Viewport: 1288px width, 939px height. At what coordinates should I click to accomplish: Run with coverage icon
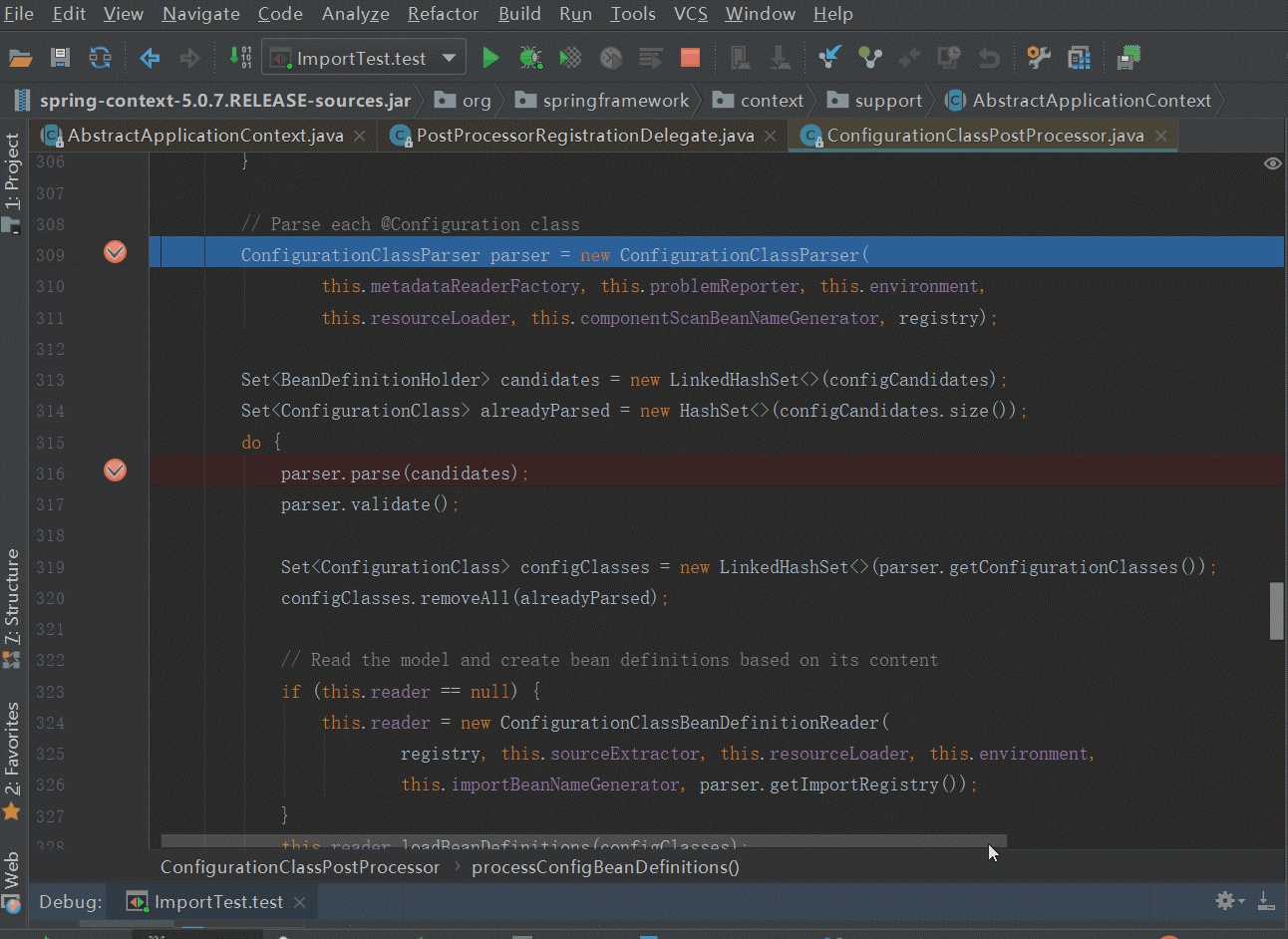(x=570, y=58)
